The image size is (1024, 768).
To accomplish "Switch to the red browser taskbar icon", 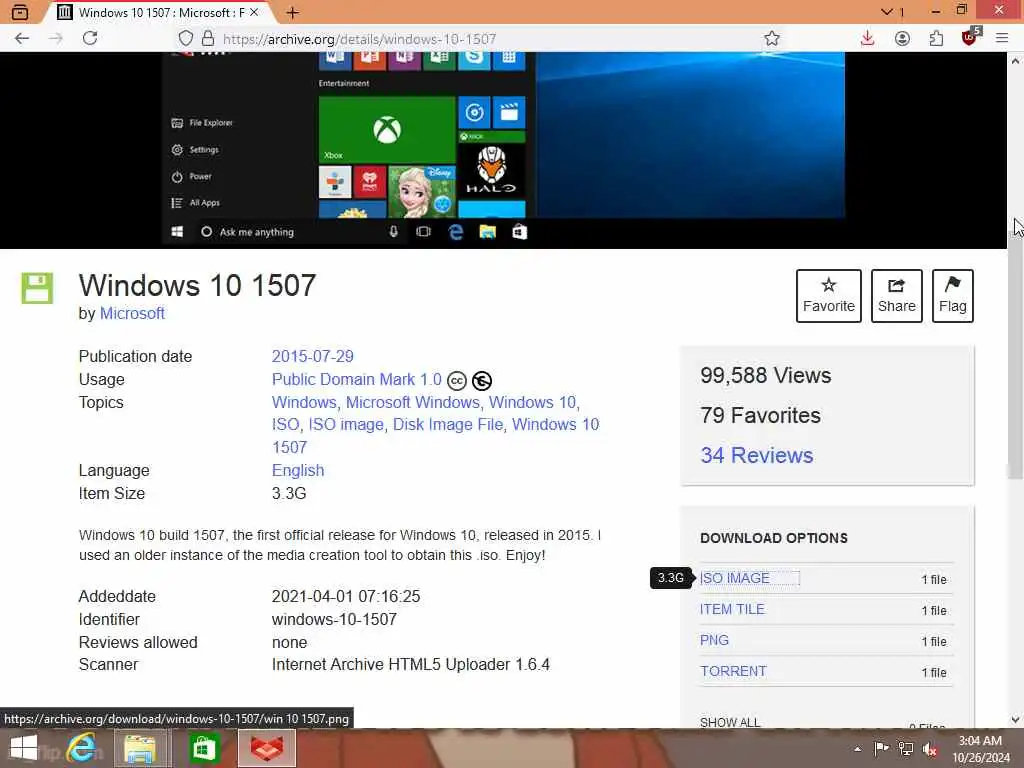I will click(267, 748).
